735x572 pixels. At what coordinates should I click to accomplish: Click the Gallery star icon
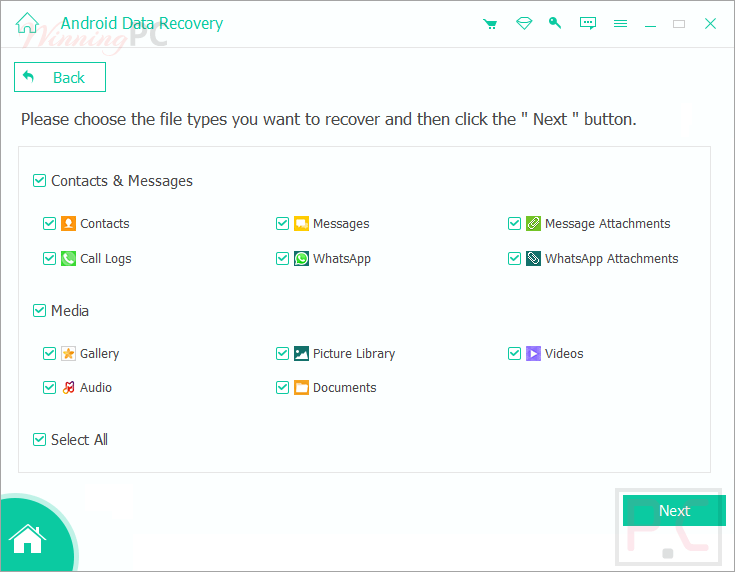[68, 353]
